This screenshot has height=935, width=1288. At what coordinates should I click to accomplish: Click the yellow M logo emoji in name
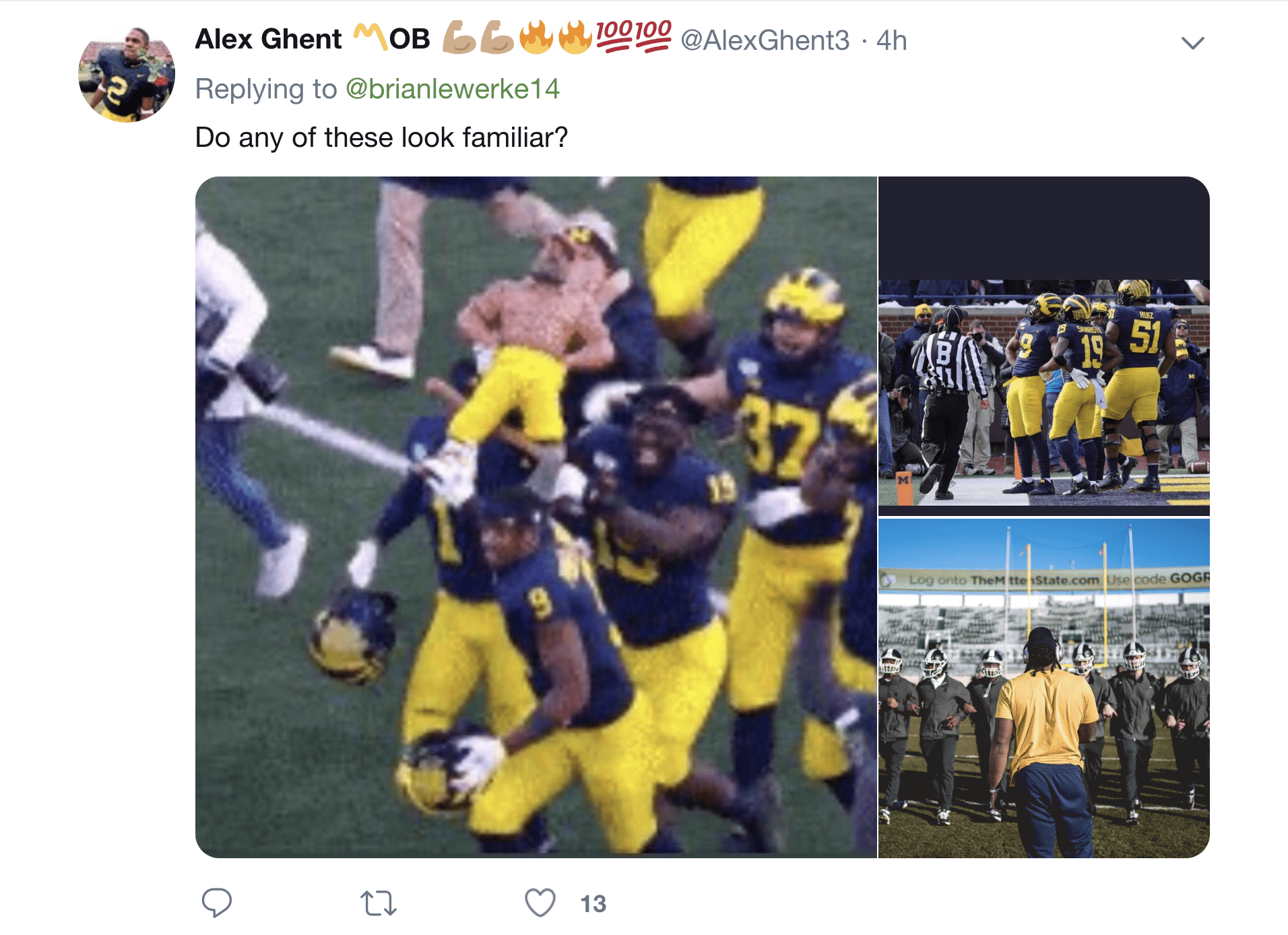[371, 38]
